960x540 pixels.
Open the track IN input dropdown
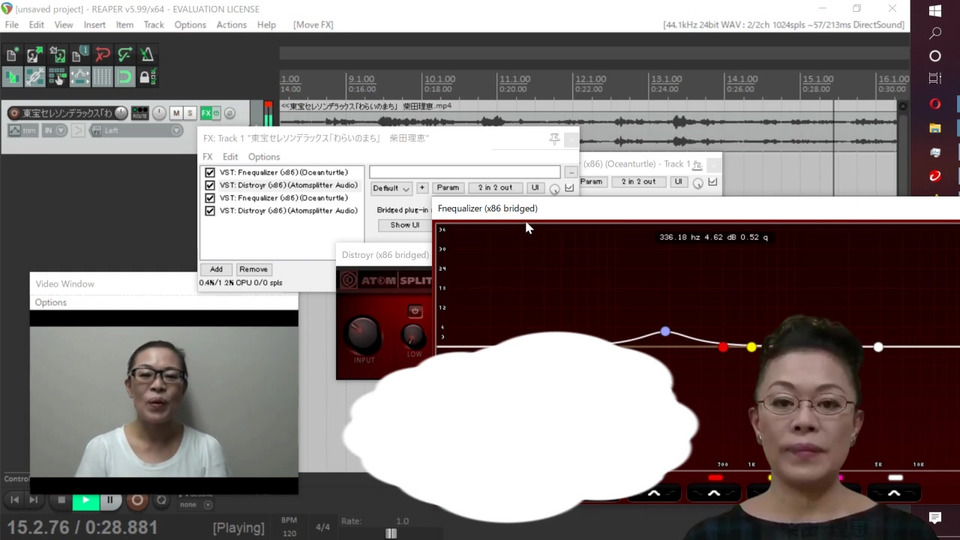(x=54, y=130)
